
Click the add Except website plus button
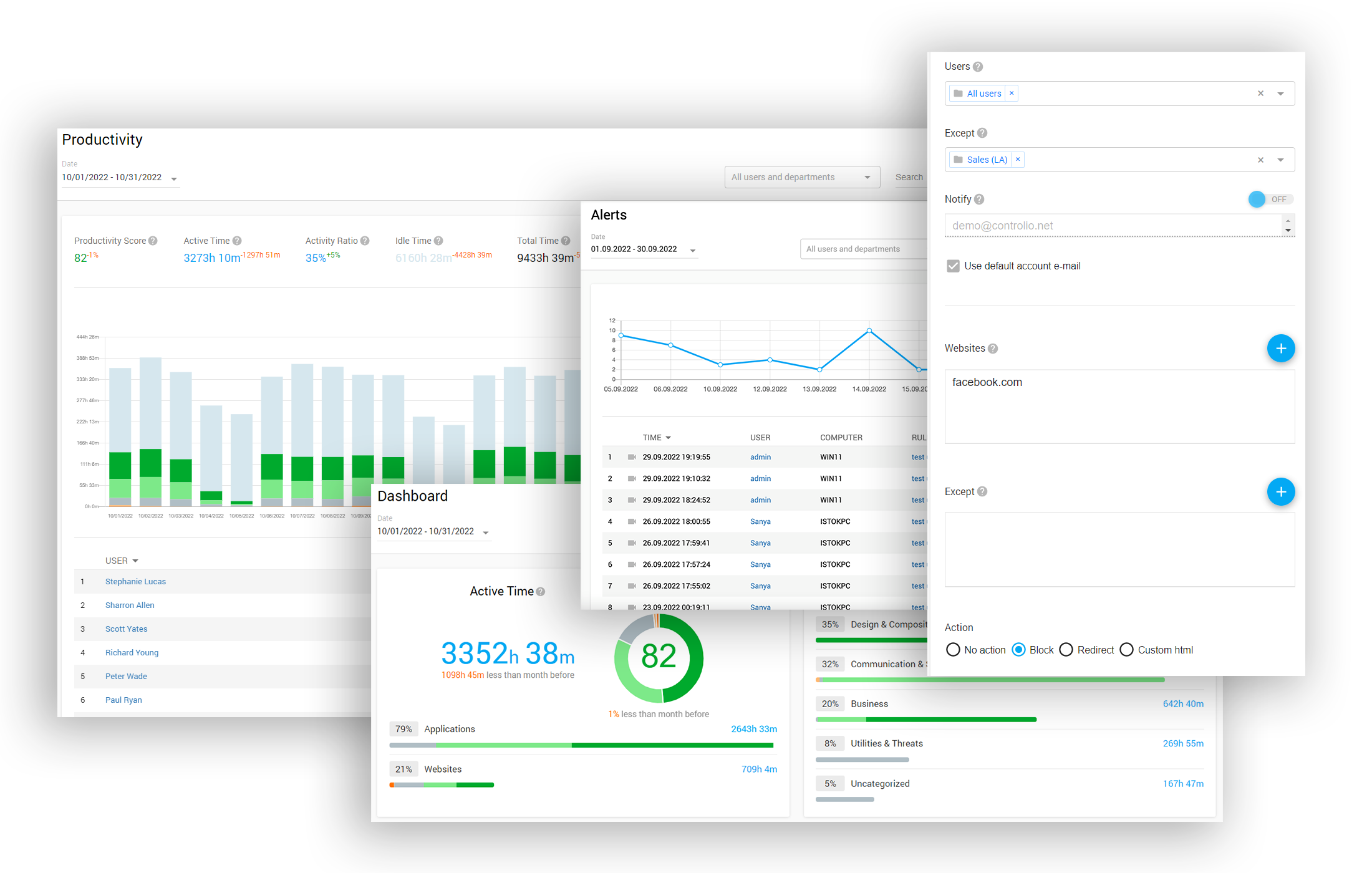(1280, 491)
